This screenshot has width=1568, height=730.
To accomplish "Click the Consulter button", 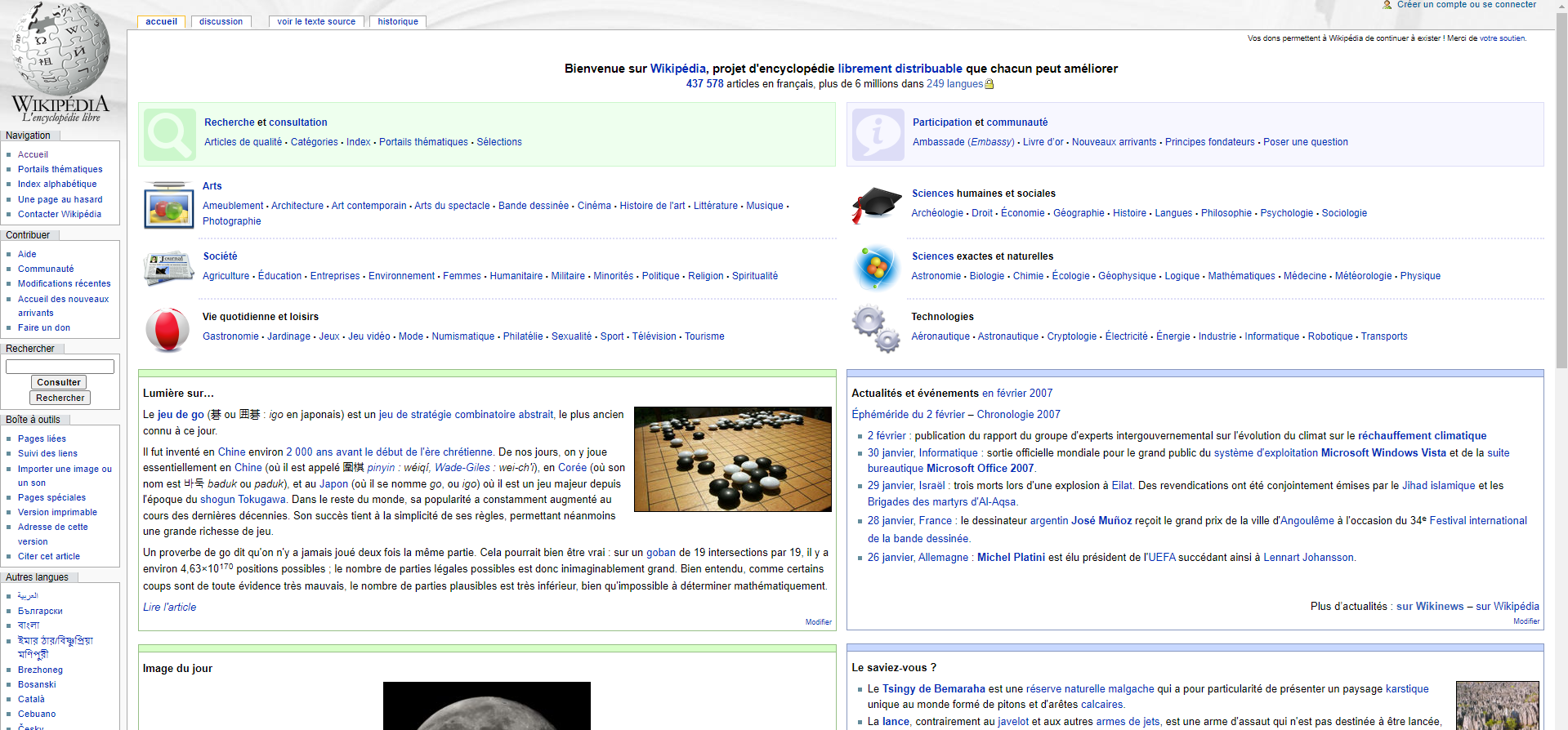I will (59, 382).
